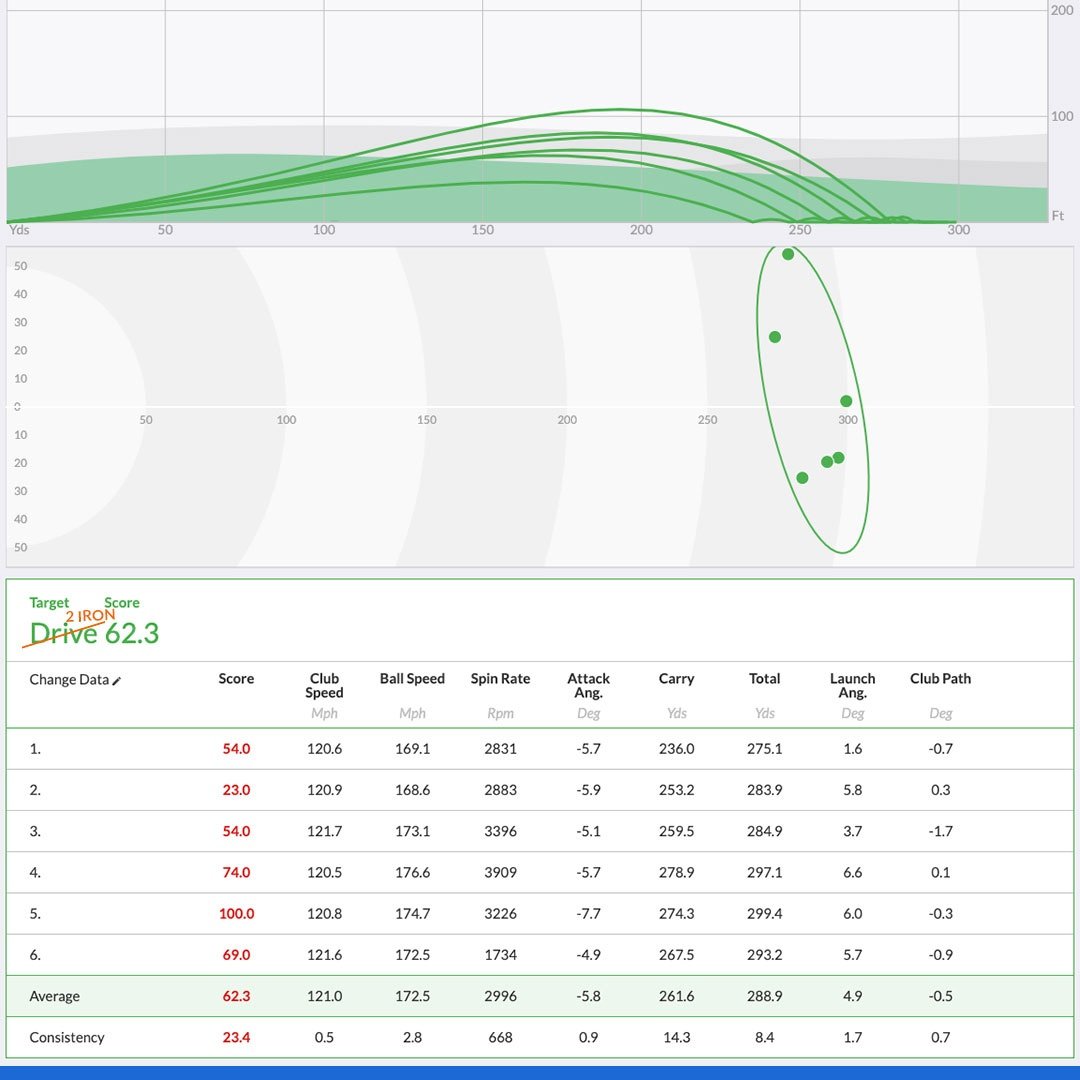This screenshot has width=1080, height=1080.
Task: Click the 2996 average spin rate
Action: click(501, 996)
